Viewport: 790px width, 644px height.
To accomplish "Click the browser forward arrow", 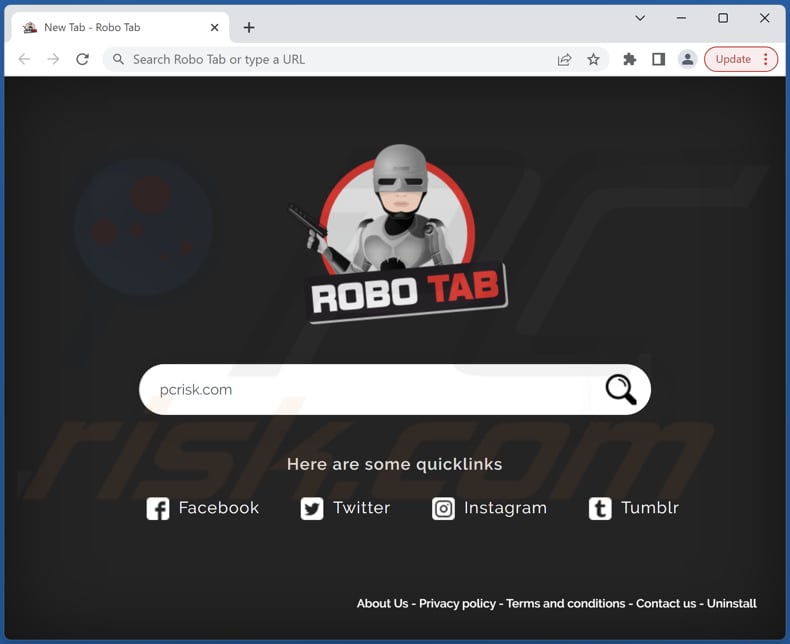I will (53, 59).
